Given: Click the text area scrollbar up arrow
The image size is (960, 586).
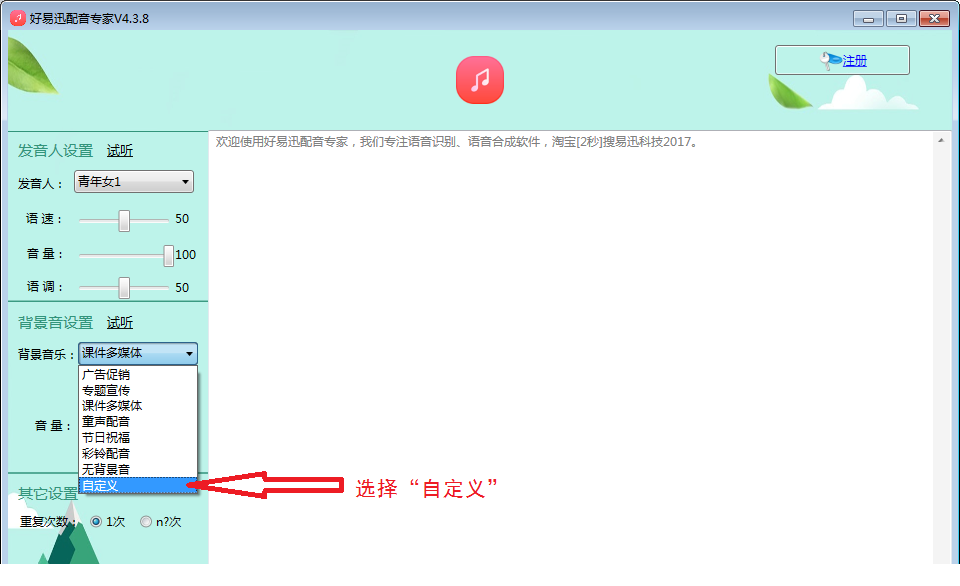Looking at the screenshot, I should (941, 141).
